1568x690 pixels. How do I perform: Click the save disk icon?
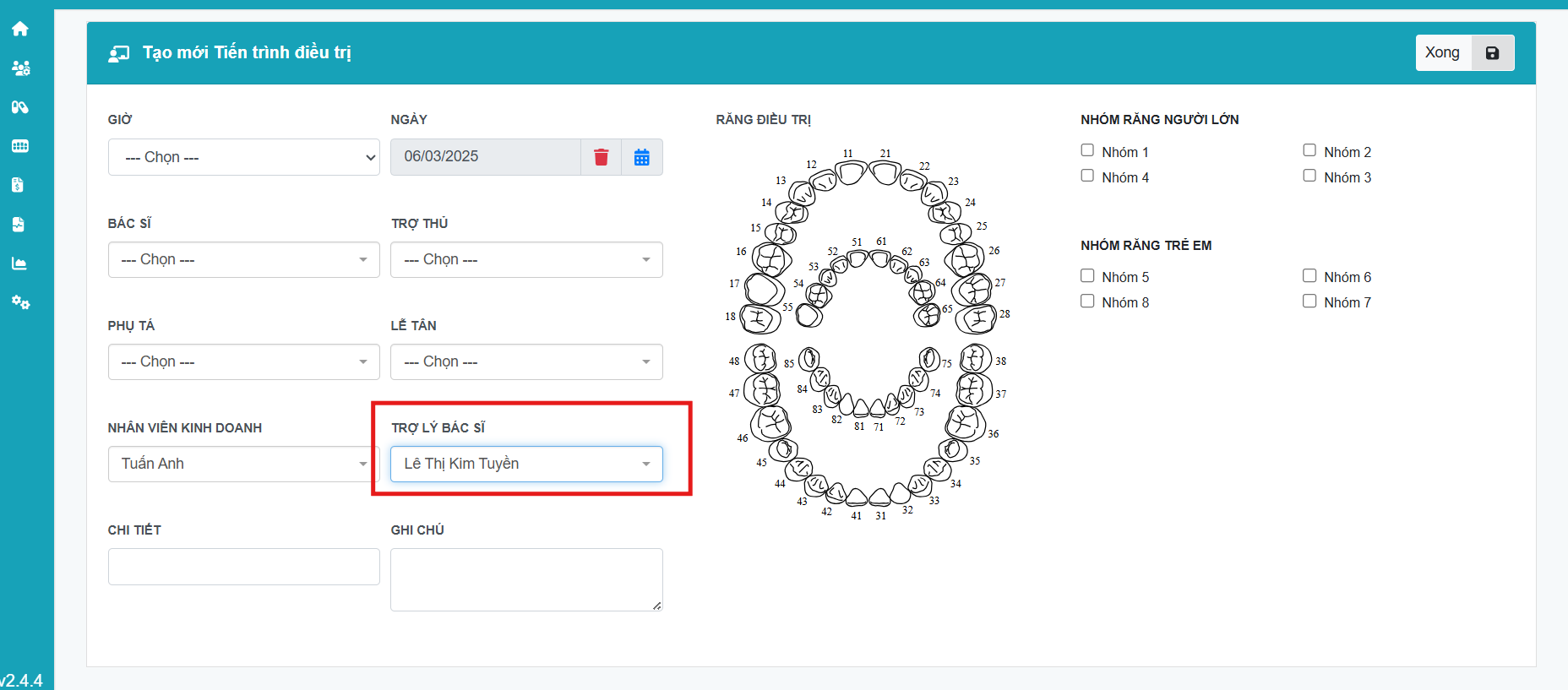pyautogui.click(x=1492, y=53)
